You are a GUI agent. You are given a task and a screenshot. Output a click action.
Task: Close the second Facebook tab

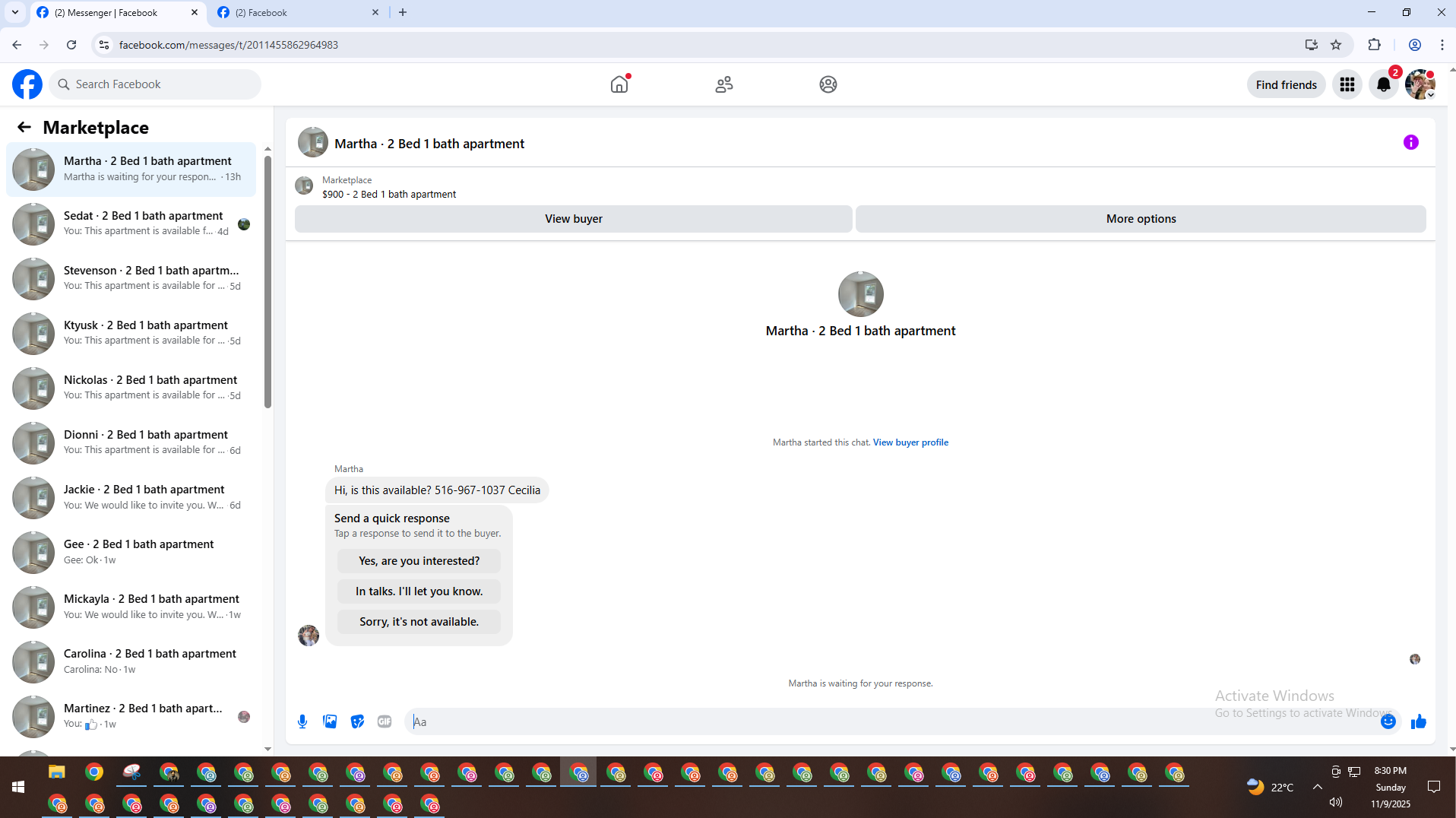[375, 12]
